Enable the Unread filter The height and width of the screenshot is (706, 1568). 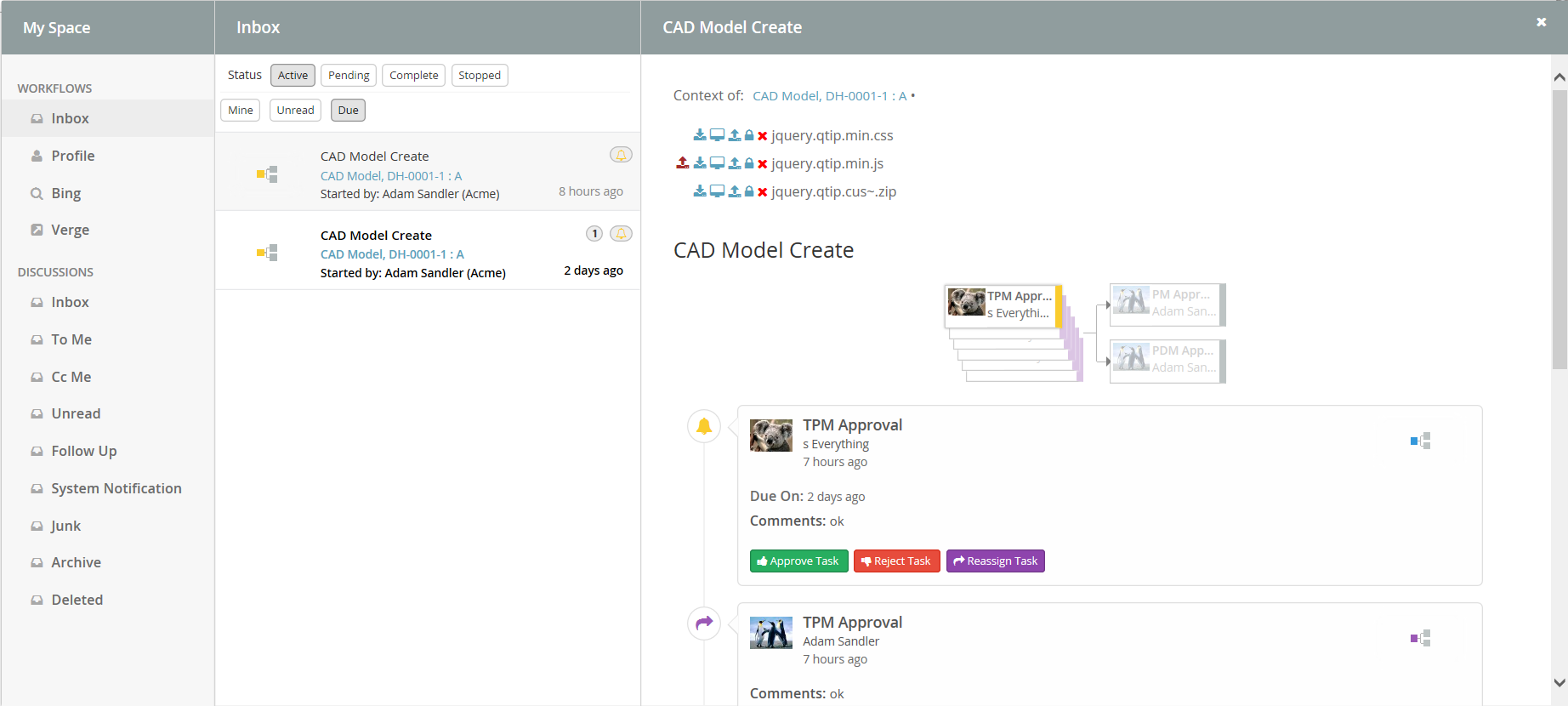[x=295, y=111]
